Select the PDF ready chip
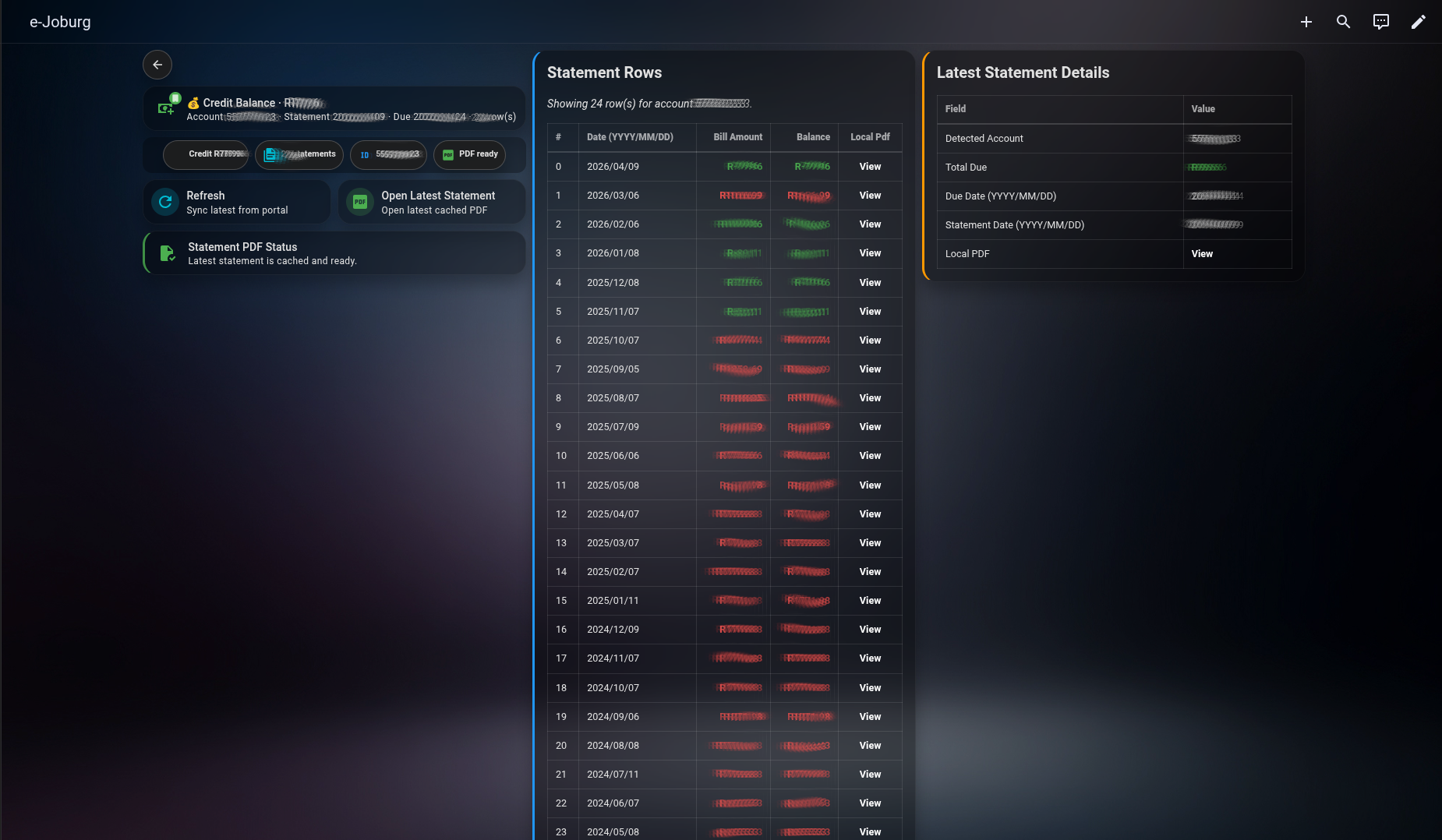The image size is (1442, 840). pos(469,154)
